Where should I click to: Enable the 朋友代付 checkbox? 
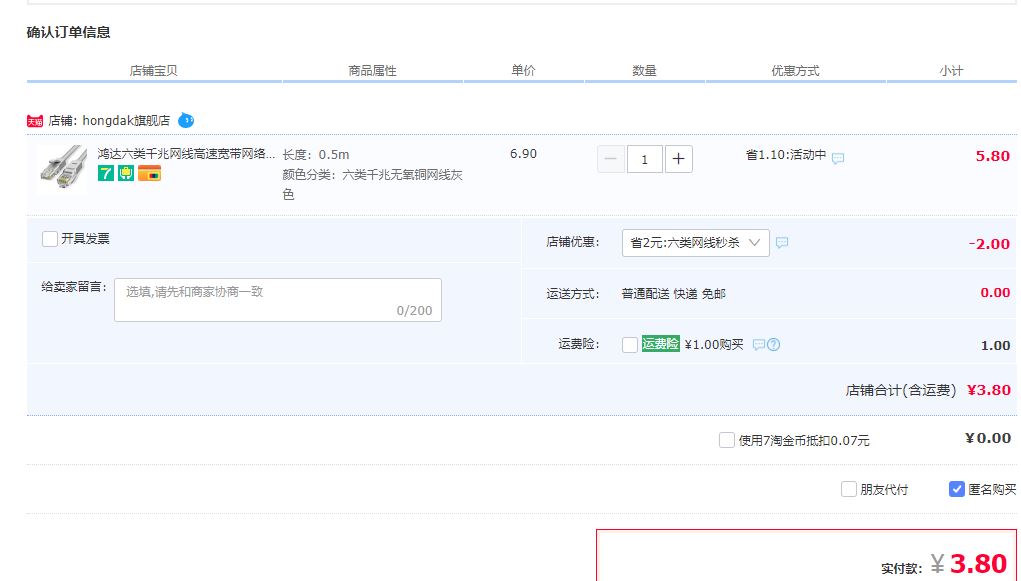tap(848, 489)
